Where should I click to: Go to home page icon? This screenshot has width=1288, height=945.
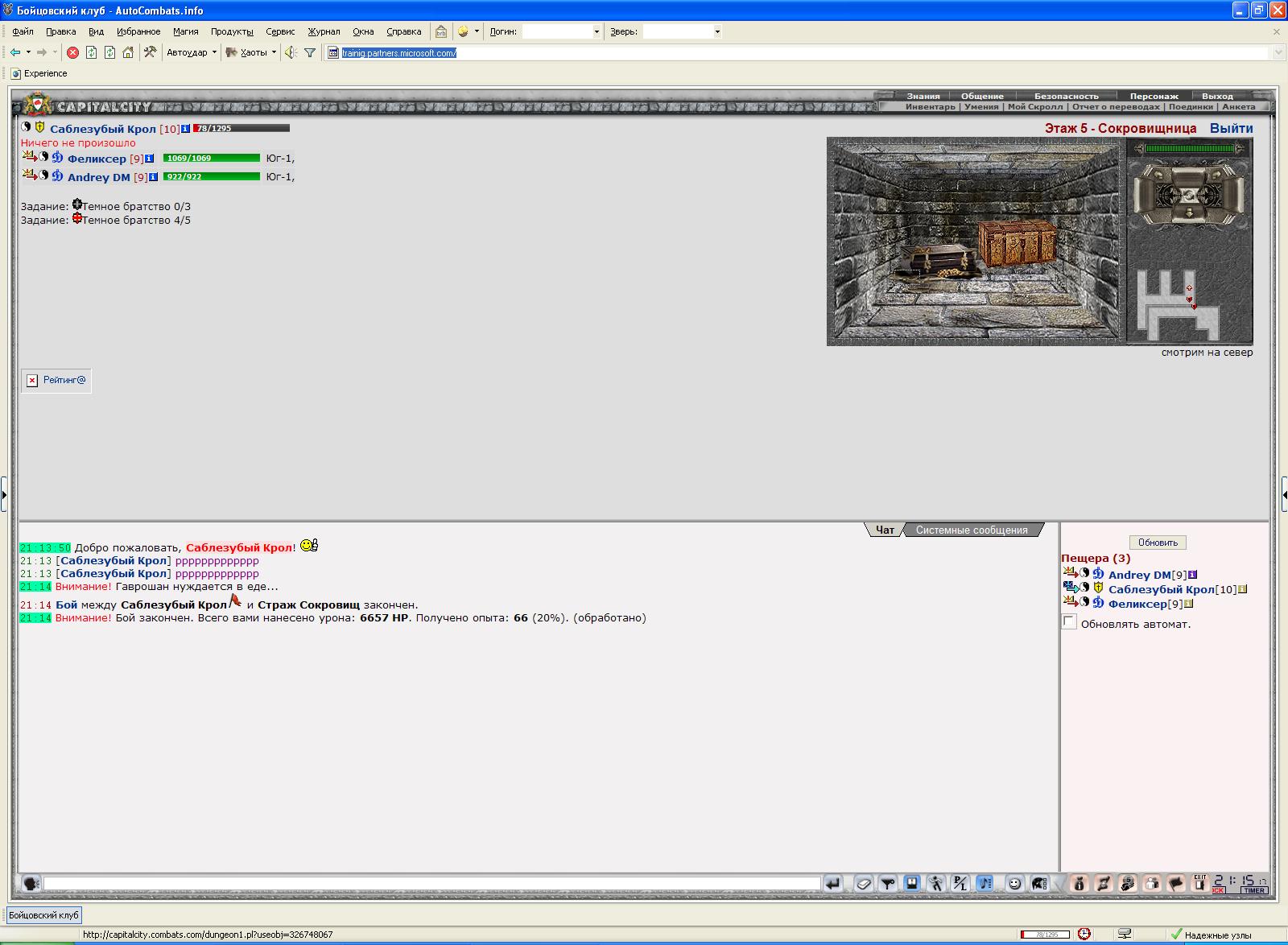[128, 52]
